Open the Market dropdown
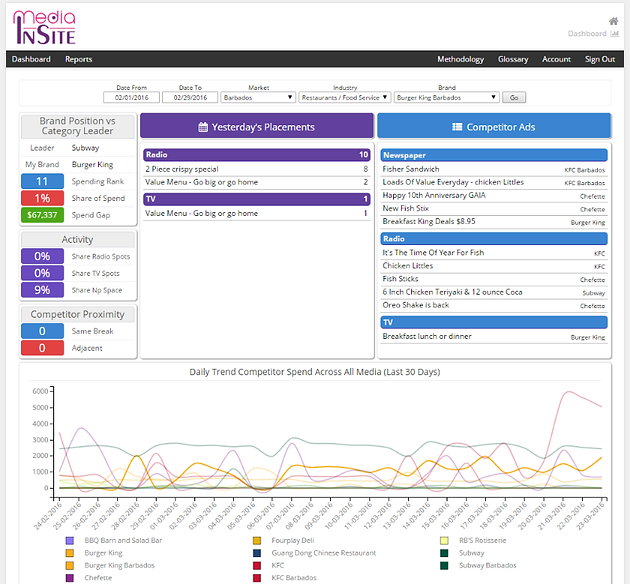Image resolution: width=630 pixels, height=584 pixels. pos(258,98)
